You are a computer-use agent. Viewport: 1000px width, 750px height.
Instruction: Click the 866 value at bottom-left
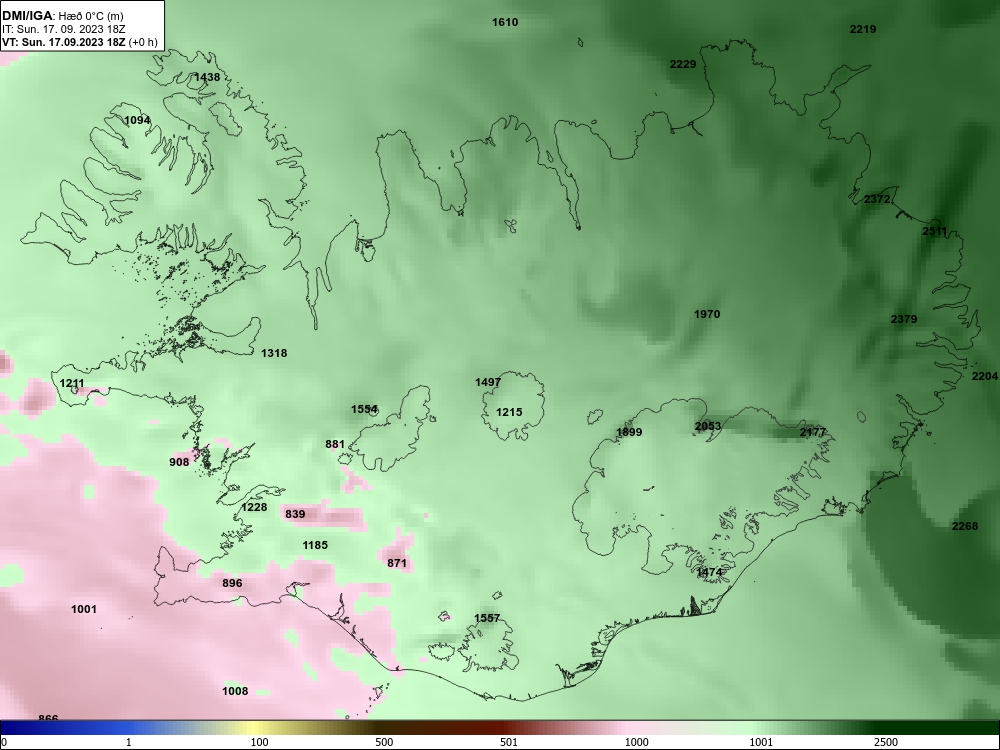(x=48, y=717)
